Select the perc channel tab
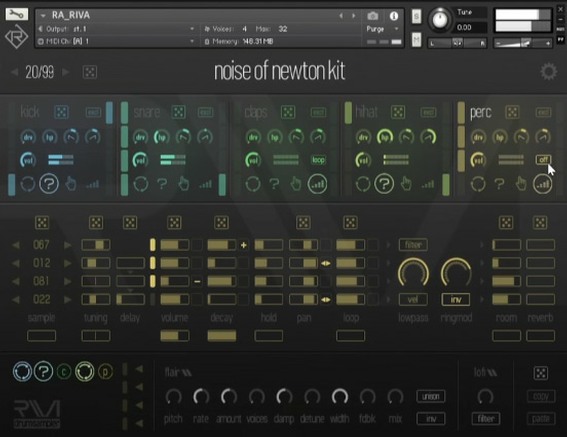This screenshot has width=567, height=437. point(480,113)
